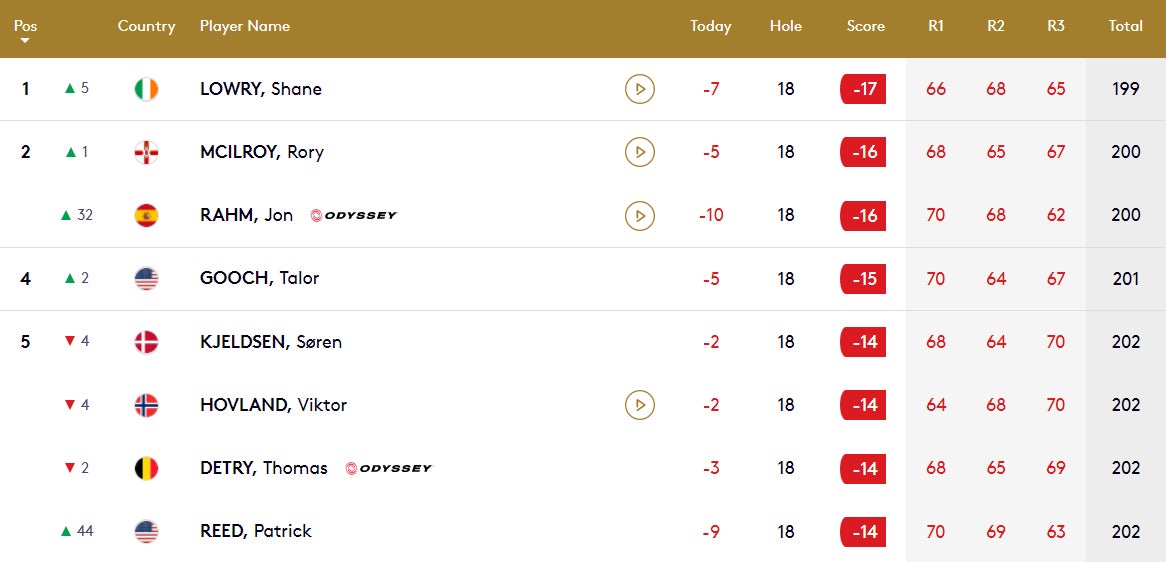
Task: Play Jon Rahm's video highlights
Action: [639, 215]
